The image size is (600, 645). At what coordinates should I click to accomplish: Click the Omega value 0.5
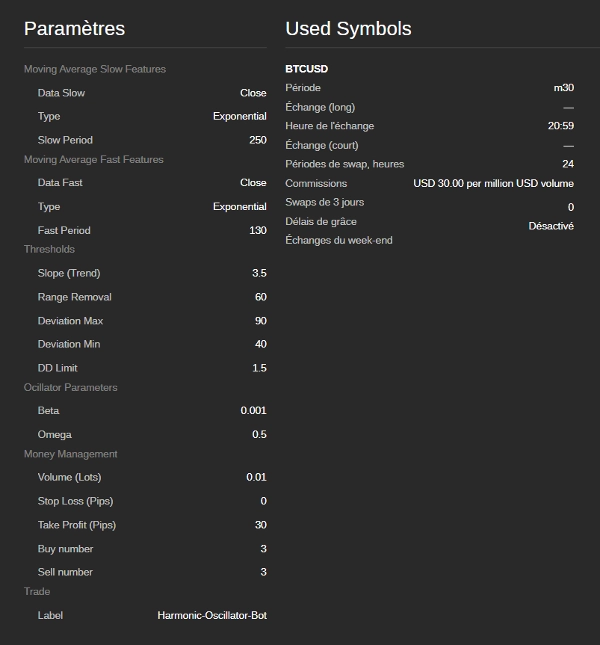pos(259,435)
